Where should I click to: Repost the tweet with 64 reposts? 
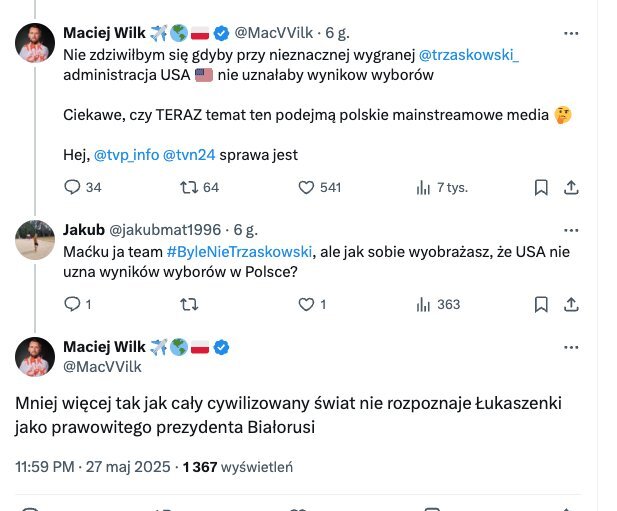pos(187,187)
